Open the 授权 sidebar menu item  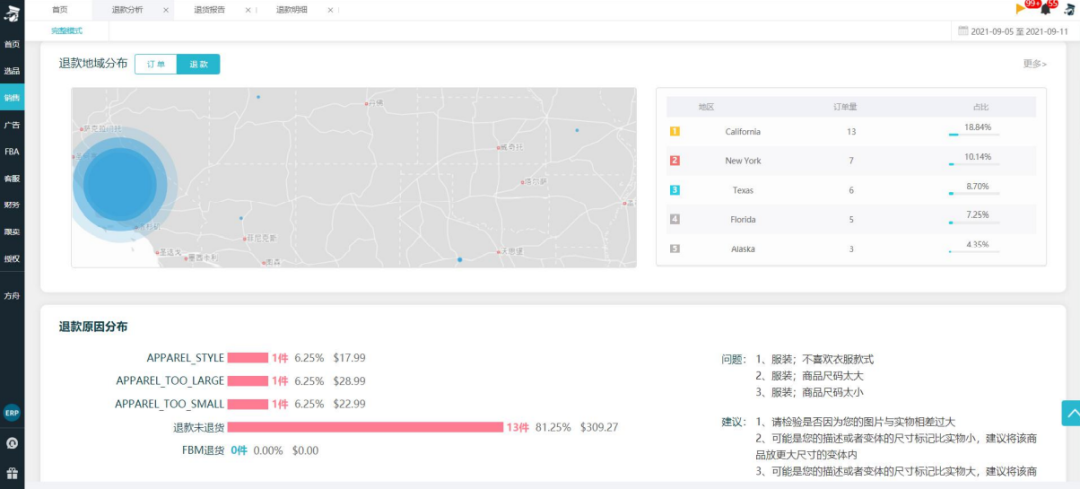[12, 259]
